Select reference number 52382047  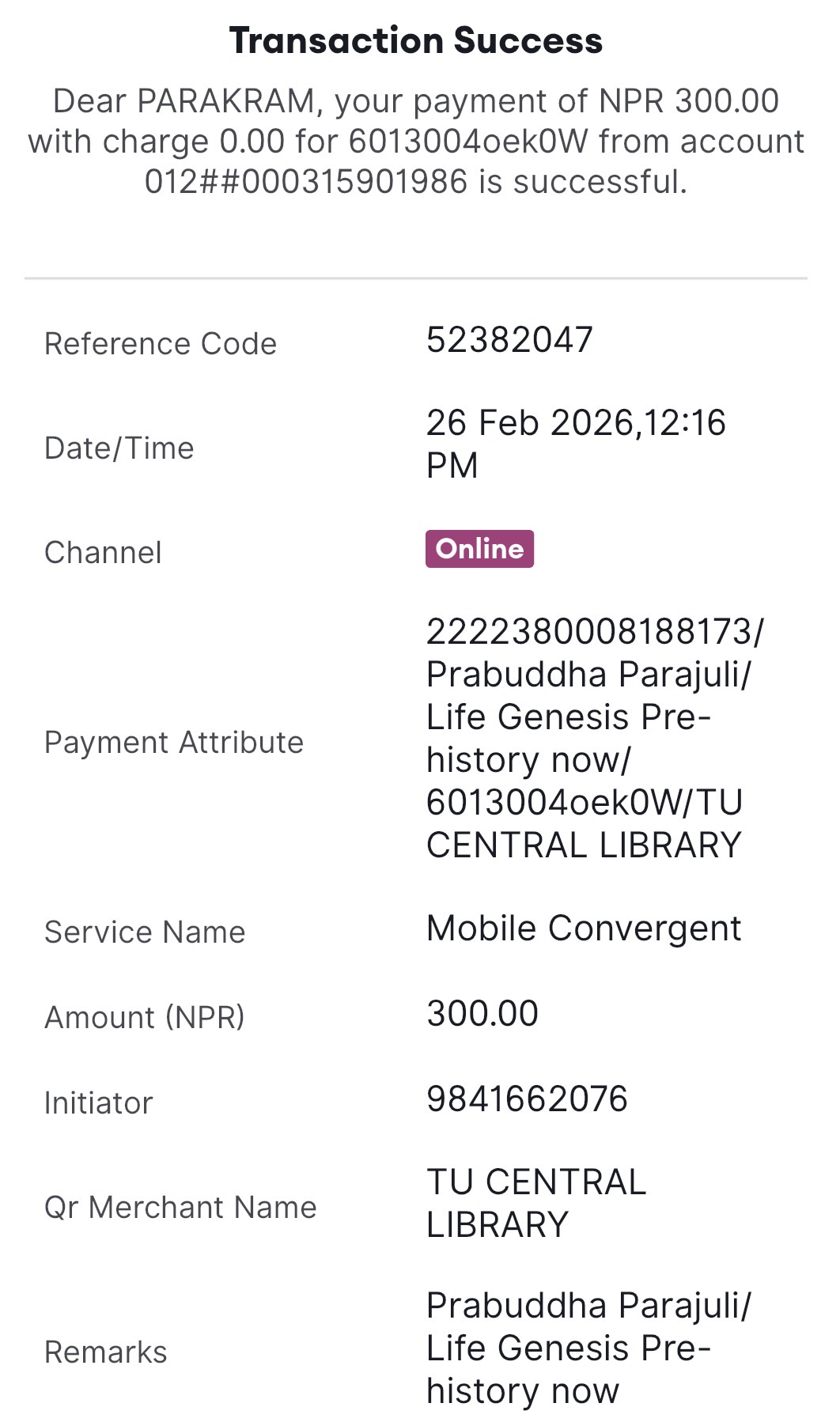[x=509, y=340]
